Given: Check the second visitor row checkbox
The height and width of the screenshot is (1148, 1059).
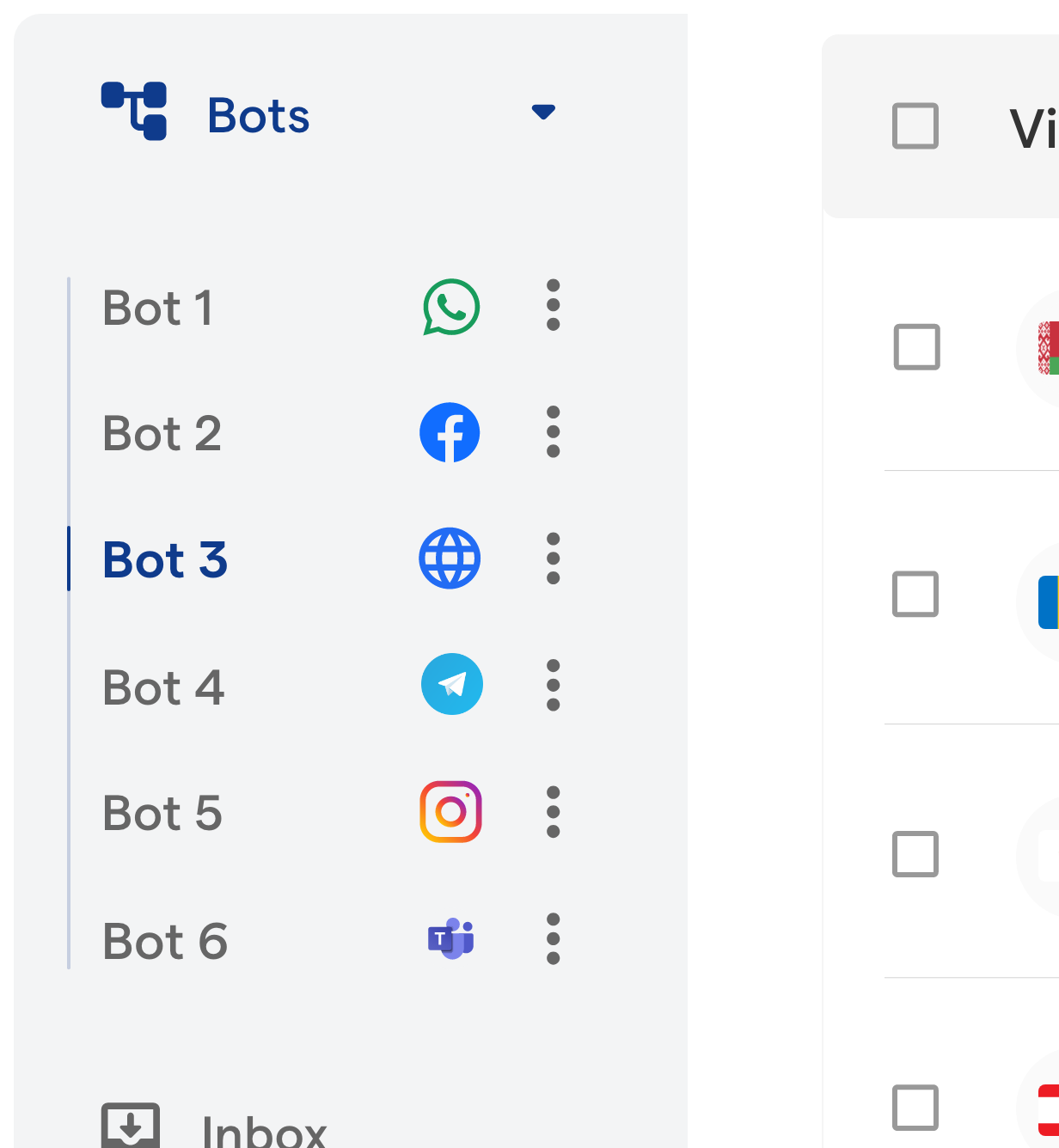Looking at the screenshot, I should point(915,594).
